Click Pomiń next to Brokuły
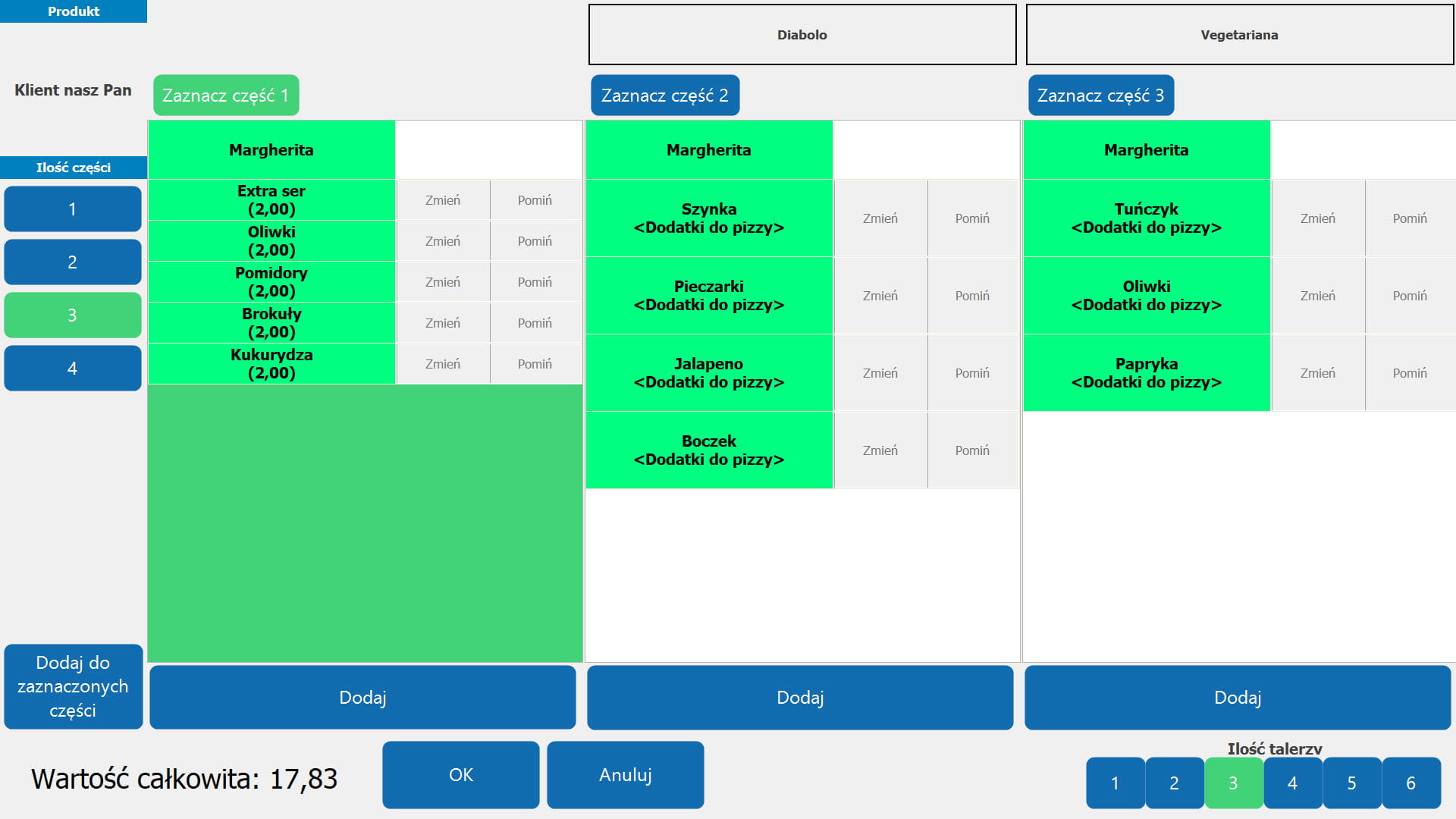Image resolution: width=1456 pixels, height=819 pixels. (x=535, y=323)
